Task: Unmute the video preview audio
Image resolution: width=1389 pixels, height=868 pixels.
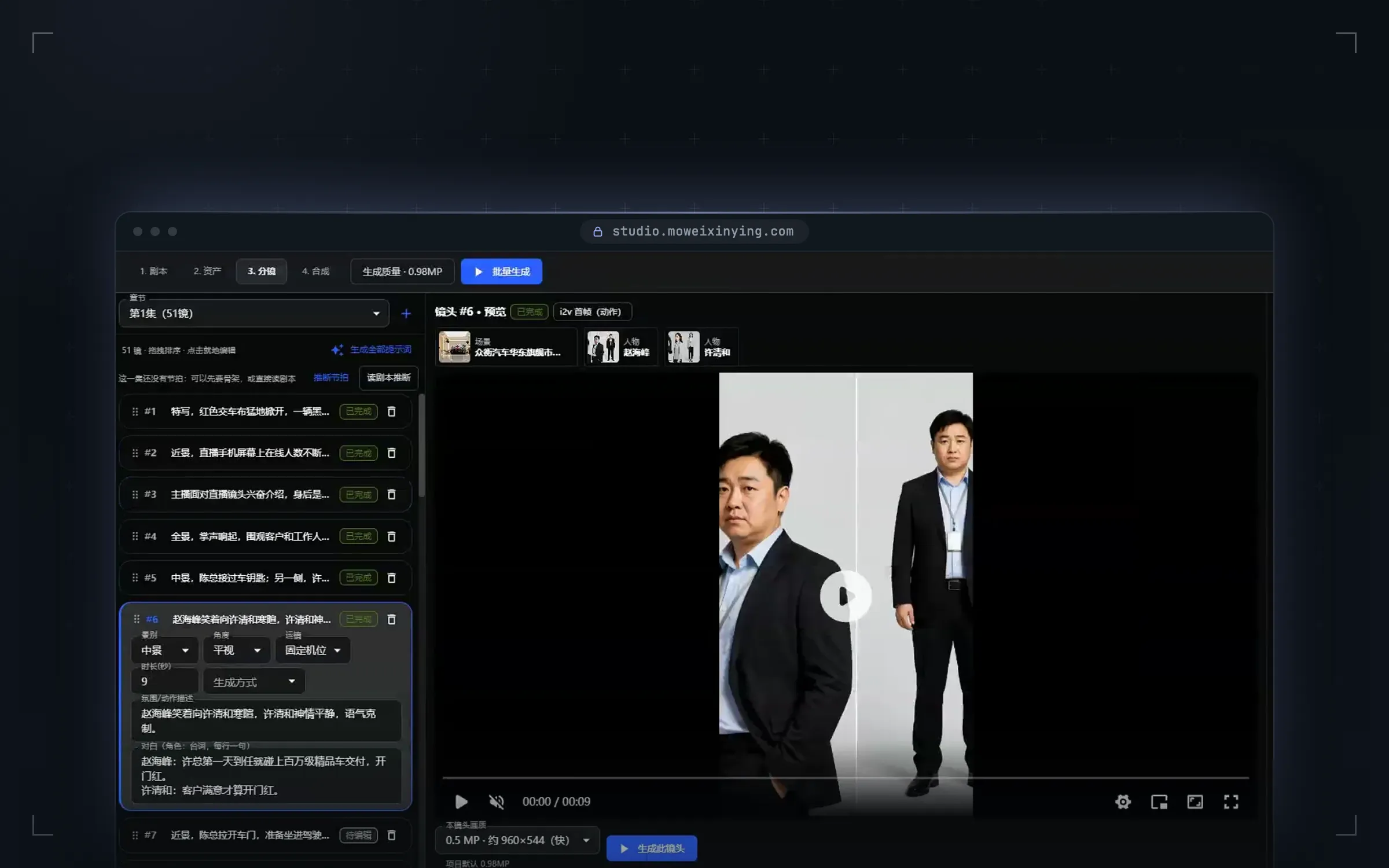Action: click(497, 801)
